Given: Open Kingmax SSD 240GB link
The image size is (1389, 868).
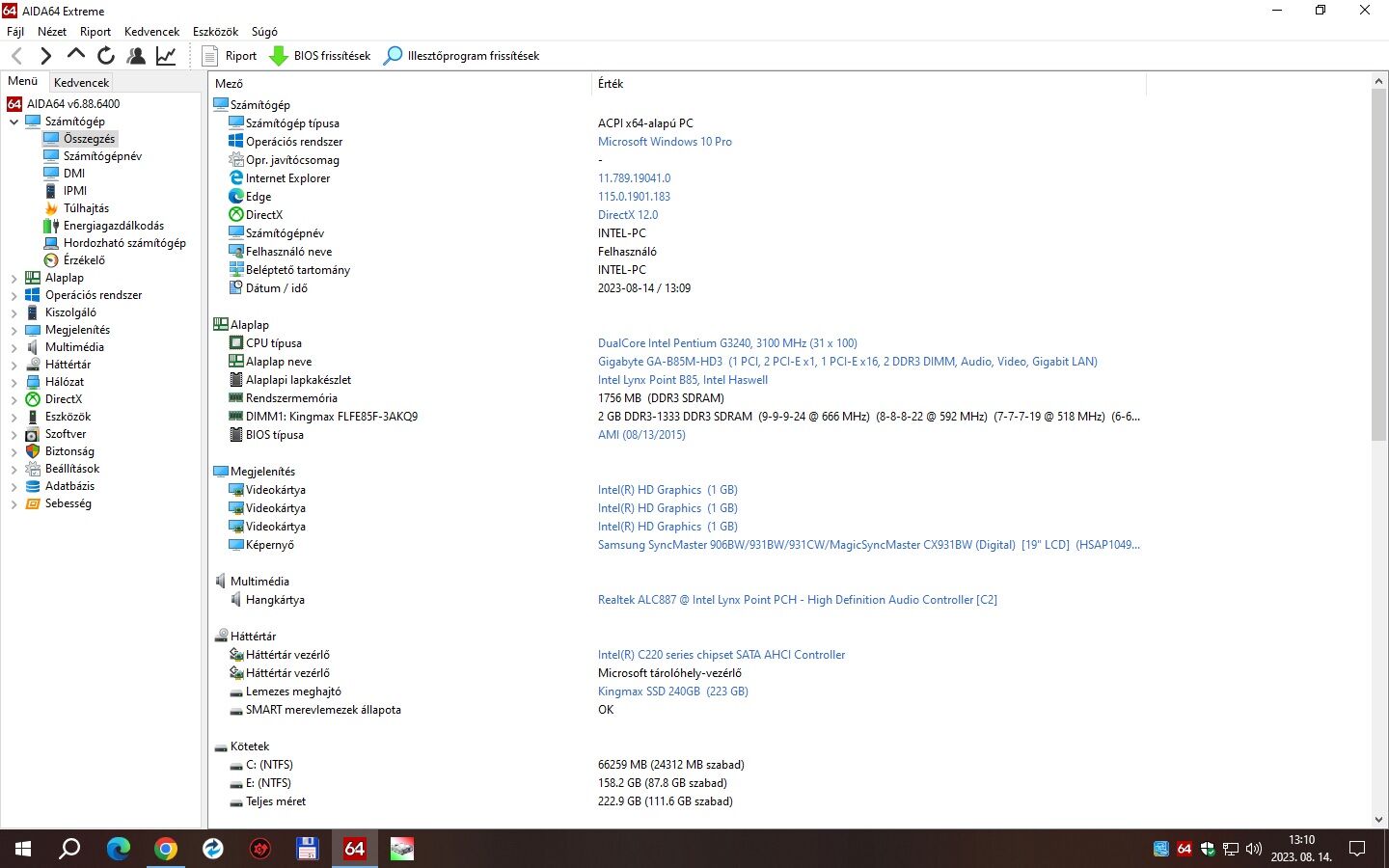Looking at the screenshot, I should click(673, 692).
